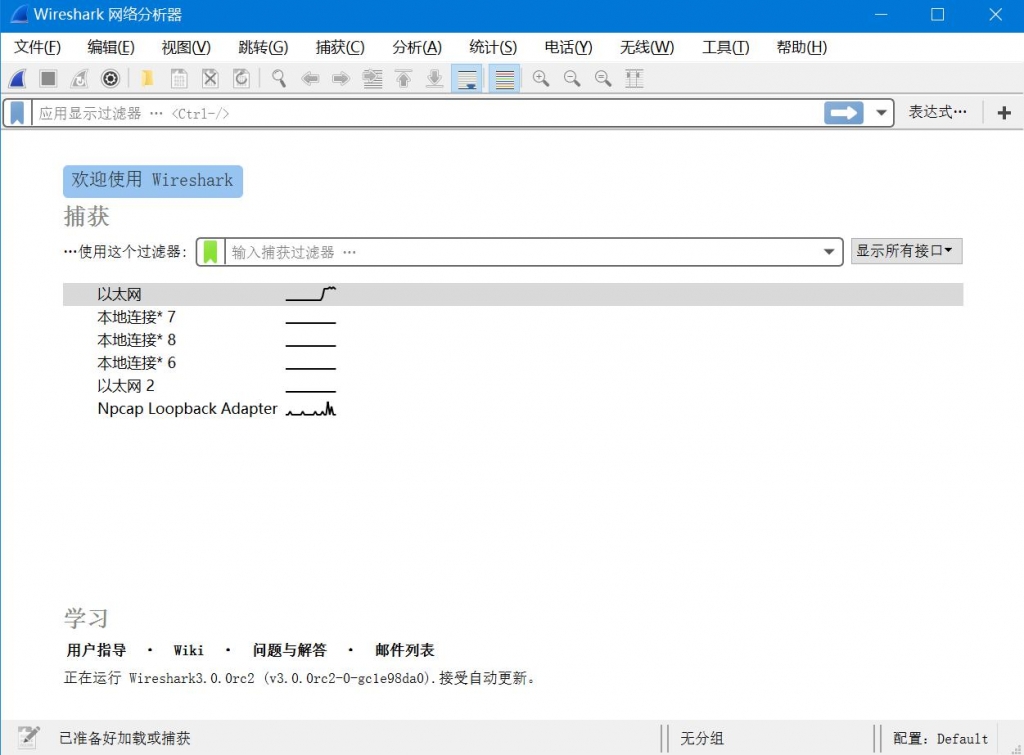Click the 配置: Default profile in status bar
1024x755 pixels.
tap(940, 739)
